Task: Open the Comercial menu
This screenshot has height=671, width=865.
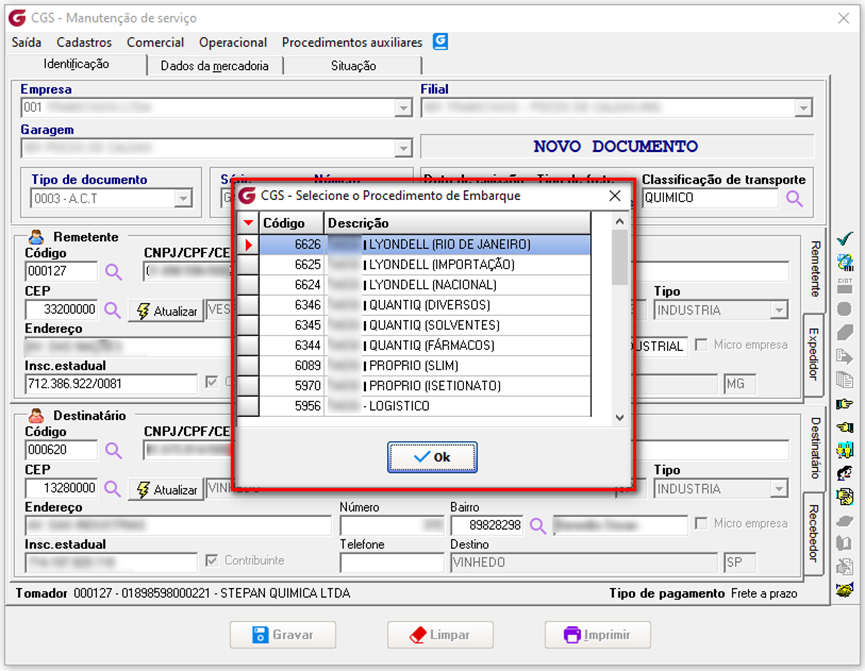Action: coord(156,42)
